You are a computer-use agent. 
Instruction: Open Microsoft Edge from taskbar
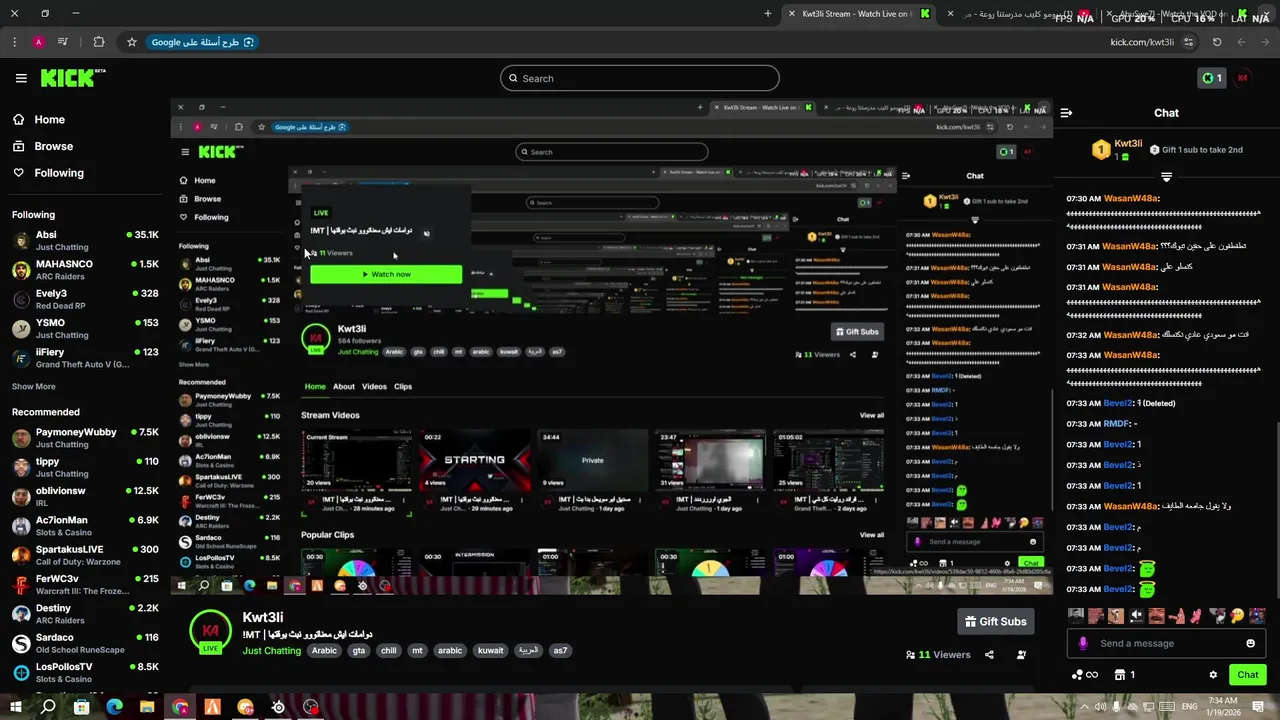click(x=114, y=707)
